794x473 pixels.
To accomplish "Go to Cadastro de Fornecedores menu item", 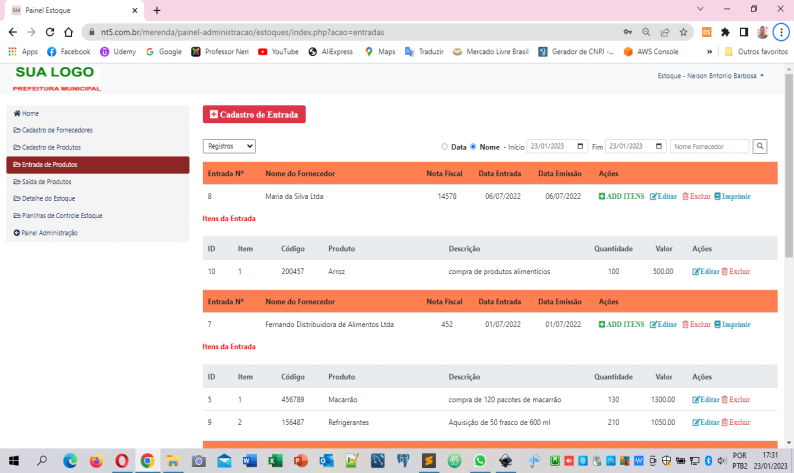I will pos(57,130).
